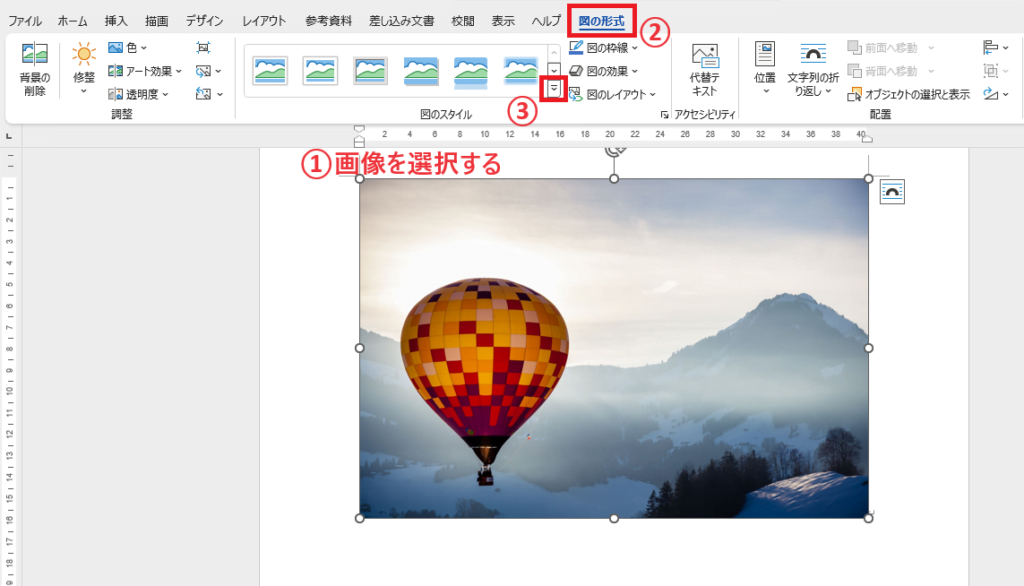Screen dimensions: 1024x586
Task: Apply the sixth picture style thumbnail
Action: [x=520, y=71]
